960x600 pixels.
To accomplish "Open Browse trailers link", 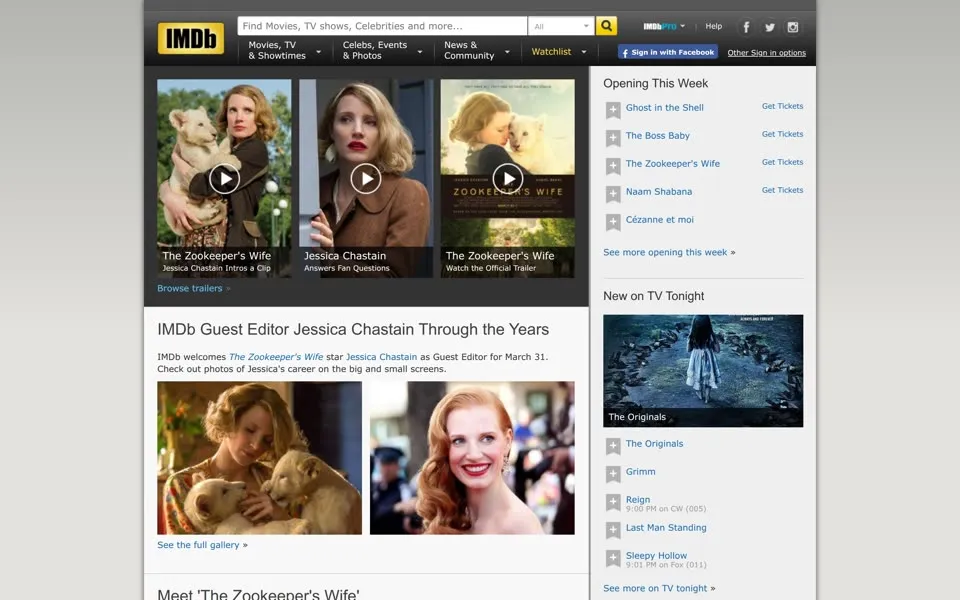I will coord(190,288).
